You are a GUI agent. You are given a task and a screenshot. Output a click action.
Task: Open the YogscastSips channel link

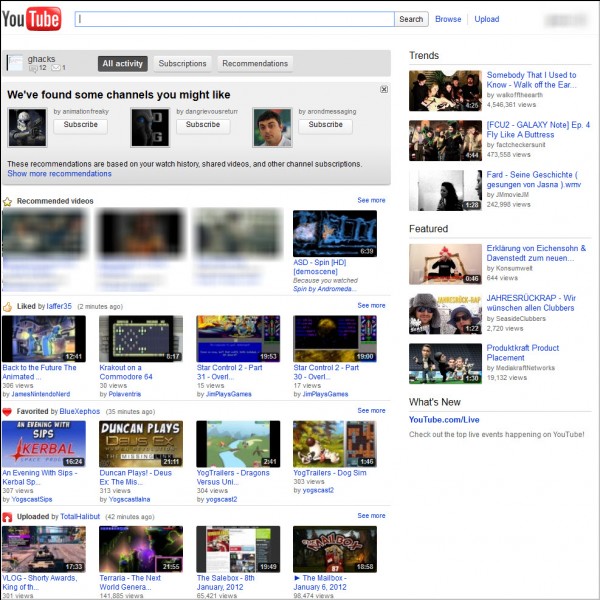[x=32, y=499]
